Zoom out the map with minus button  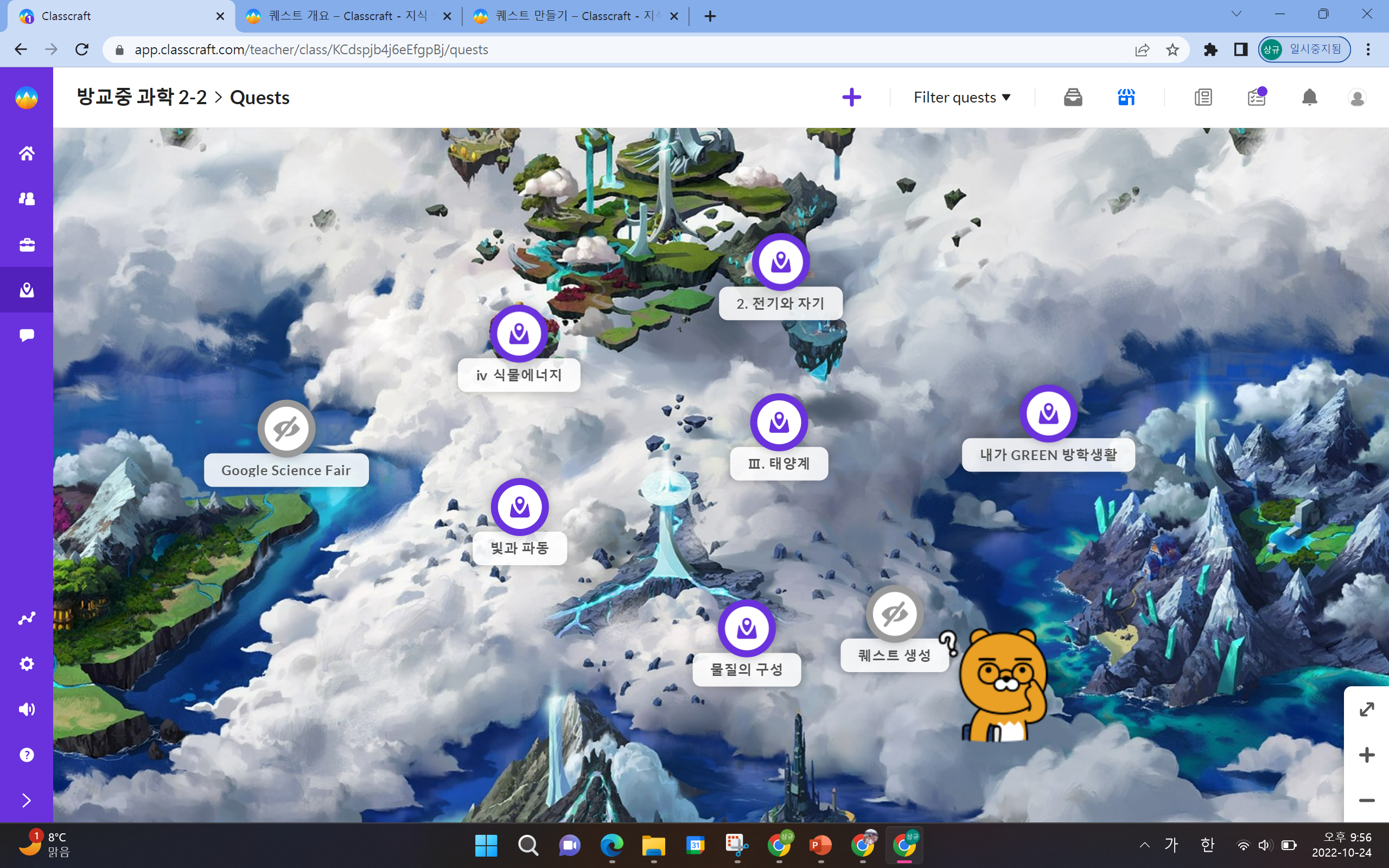click(x=1367, y=800)
